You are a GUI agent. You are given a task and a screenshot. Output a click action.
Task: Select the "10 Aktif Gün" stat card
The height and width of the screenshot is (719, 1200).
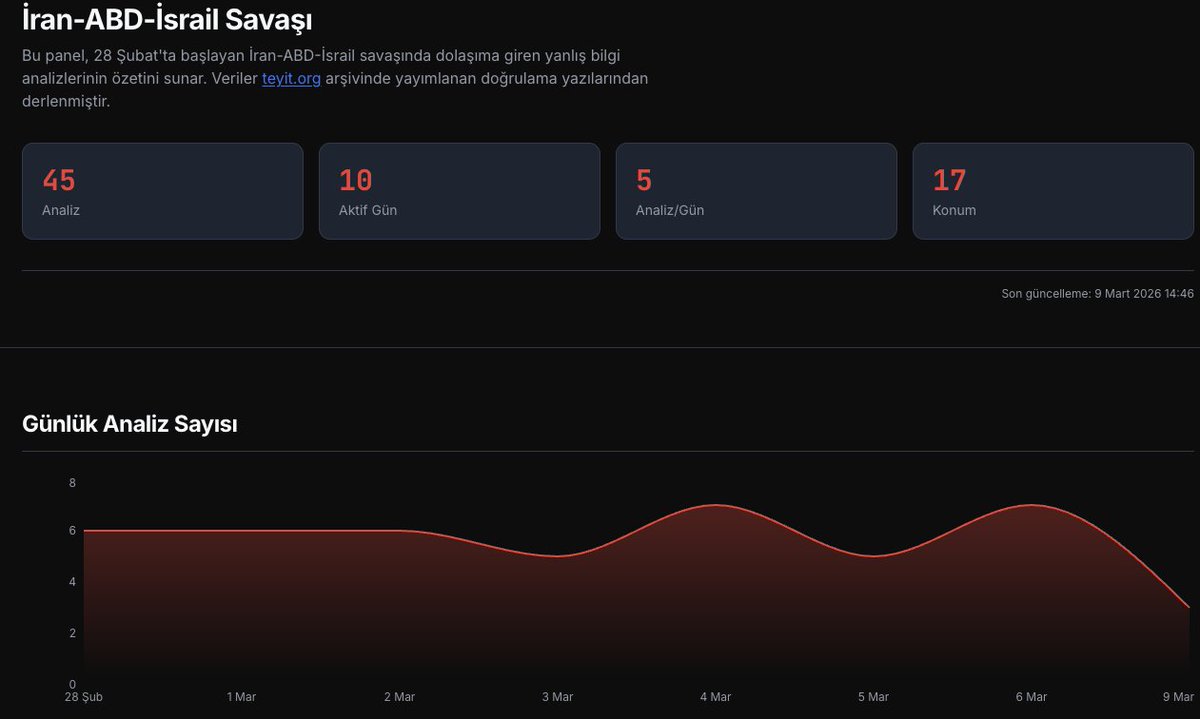459,190
